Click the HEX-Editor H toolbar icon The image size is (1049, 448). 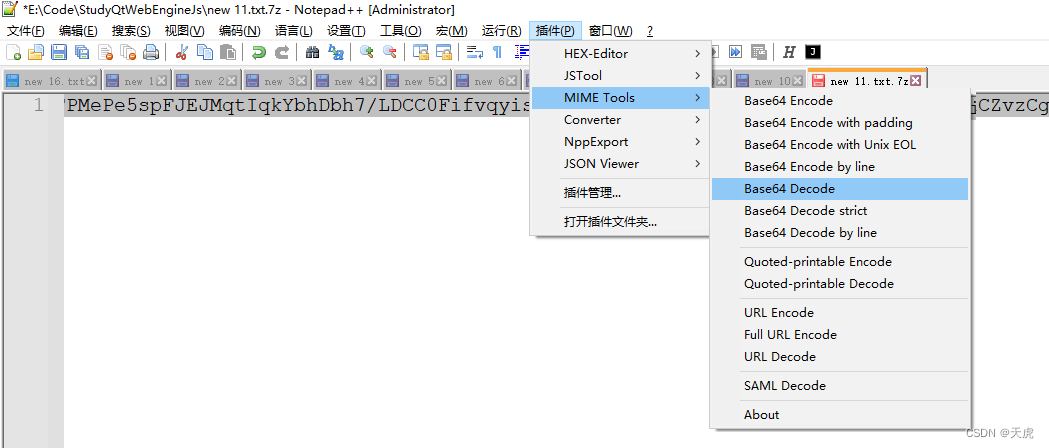click(x=789, y=52)
